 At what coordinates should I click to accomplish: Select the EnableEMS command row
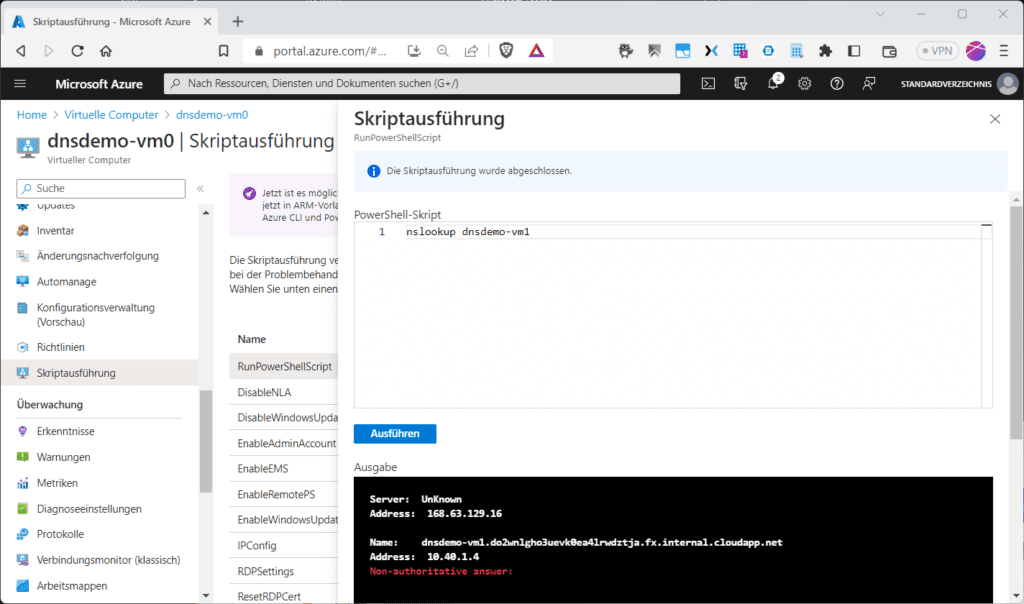[284, 469]
